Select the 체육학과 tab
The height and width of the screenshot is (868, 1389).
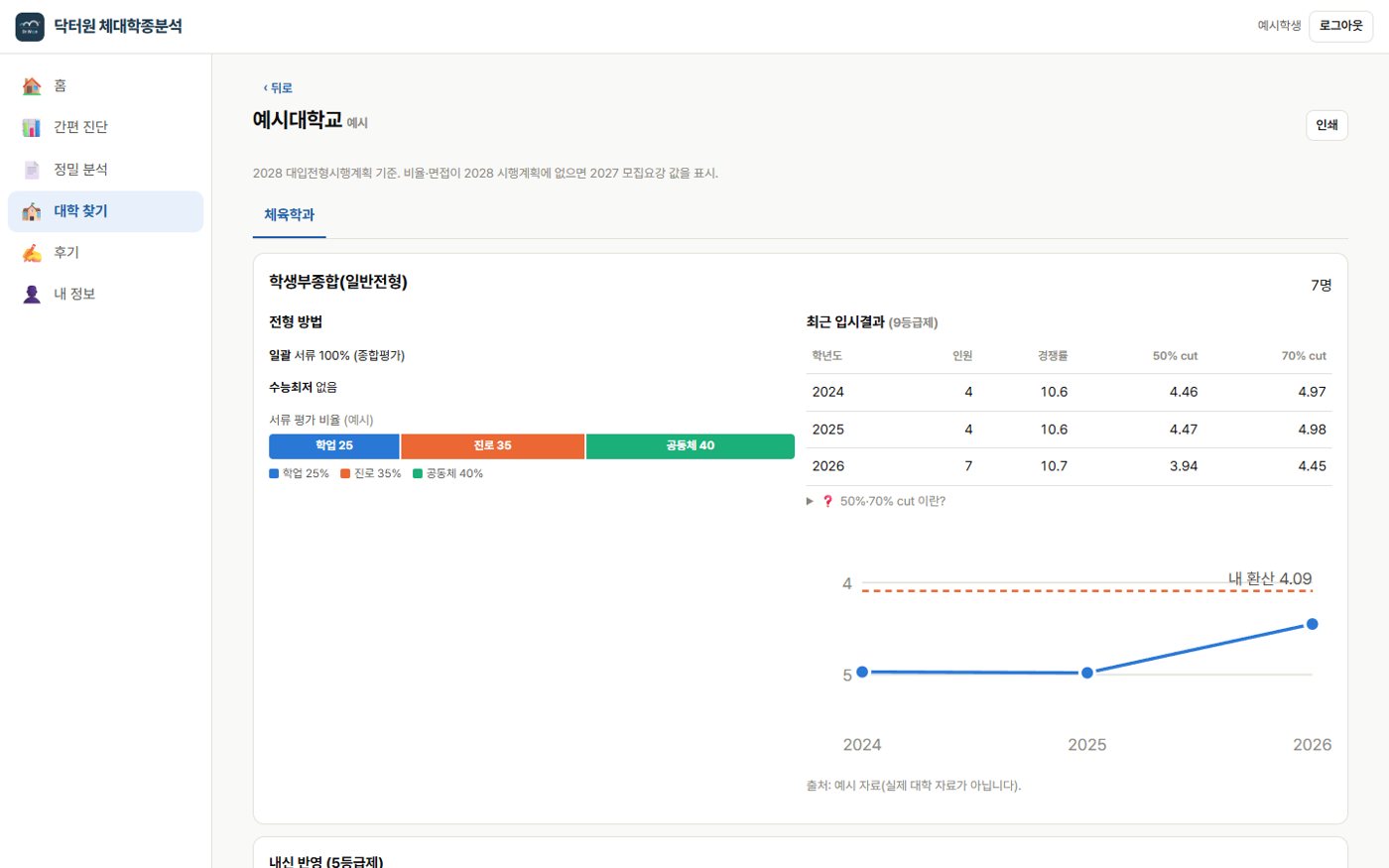tap(289, 214)
